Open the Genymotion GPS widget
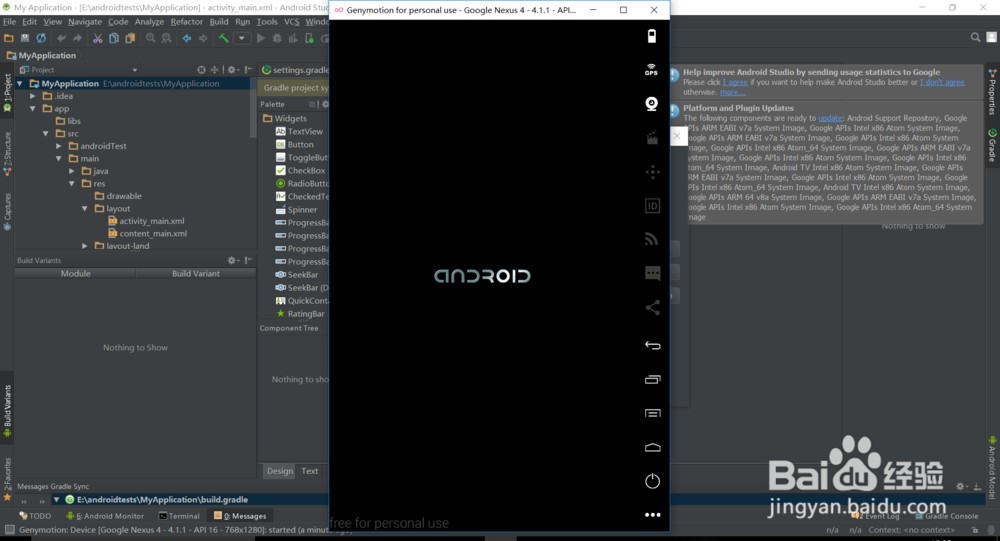Image resolution: width=1000 pixels, height=541 pixels. point(651,70)
